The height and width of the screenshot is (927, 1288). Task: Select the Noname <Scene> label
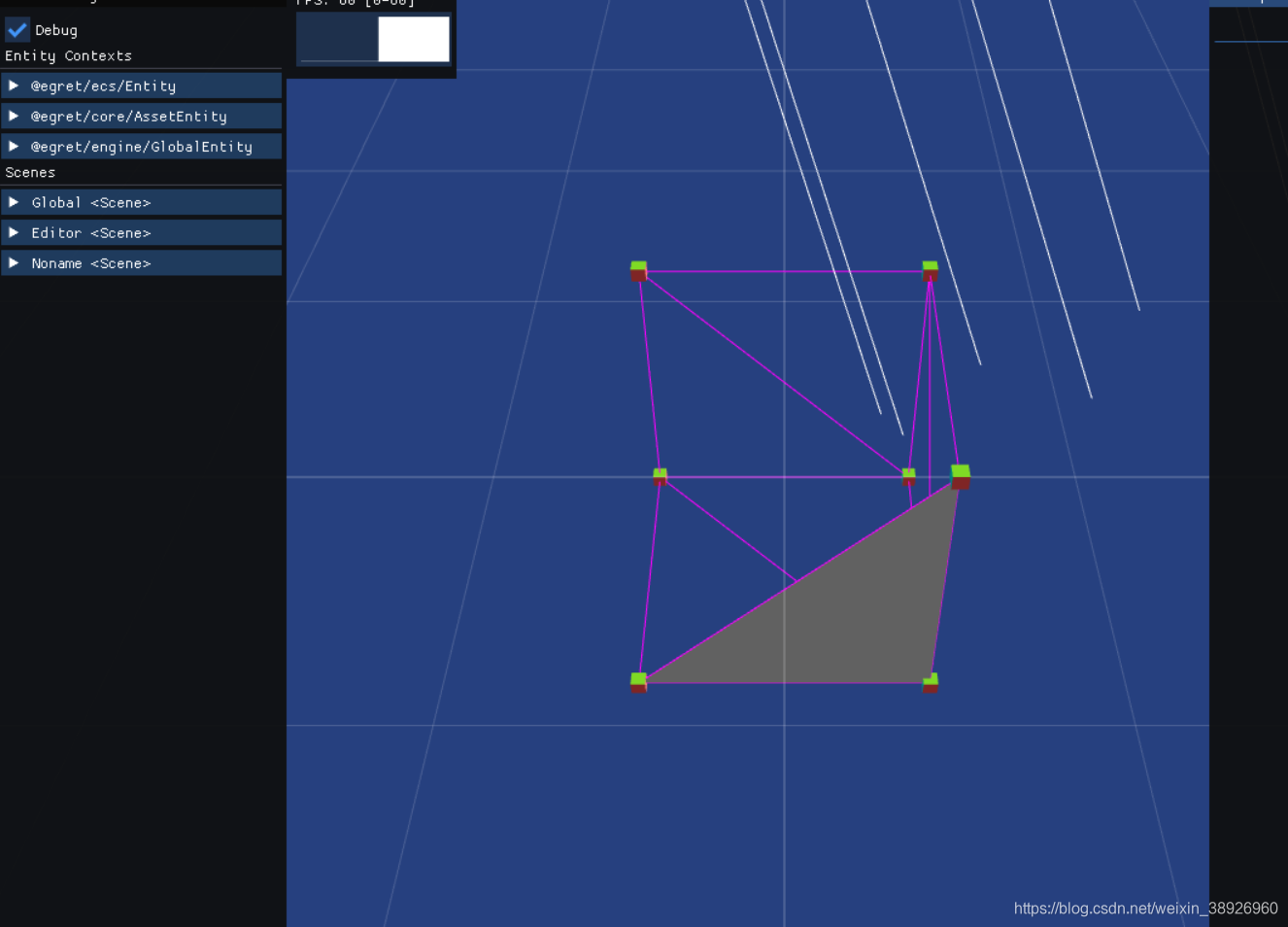[90, 262]
